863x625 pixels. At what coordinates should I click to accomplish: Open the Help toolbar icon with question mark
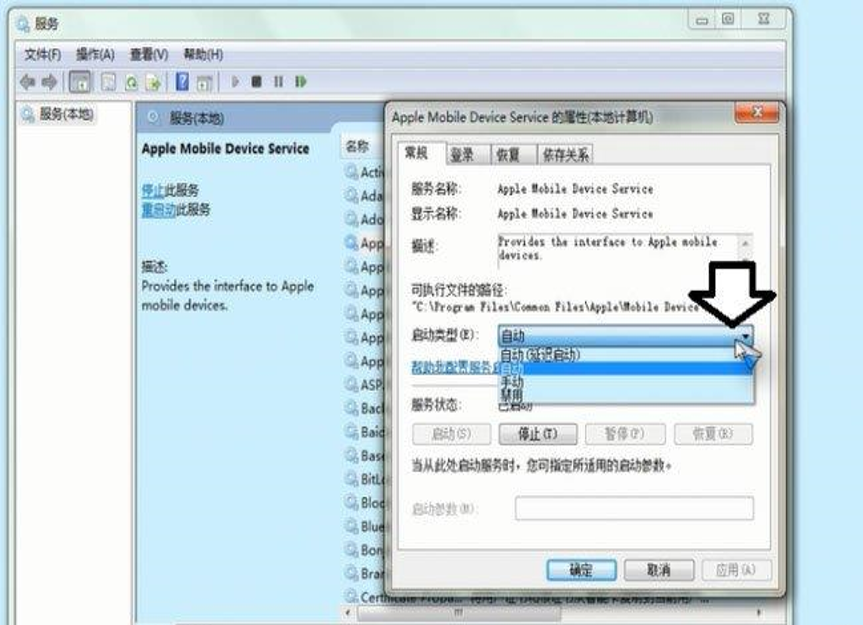coord(182,82)
